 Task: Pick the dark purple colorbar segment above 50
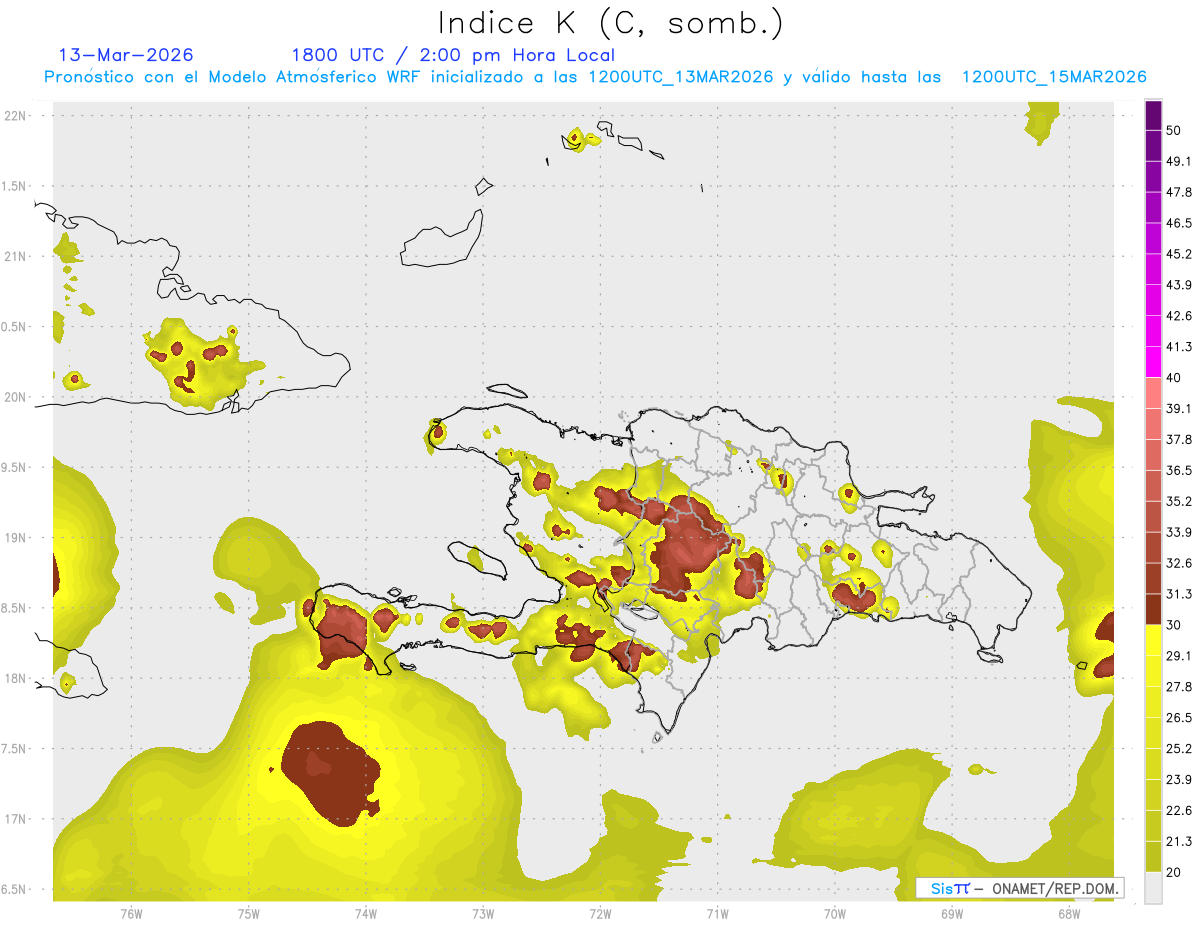[x=1153, y=116]
